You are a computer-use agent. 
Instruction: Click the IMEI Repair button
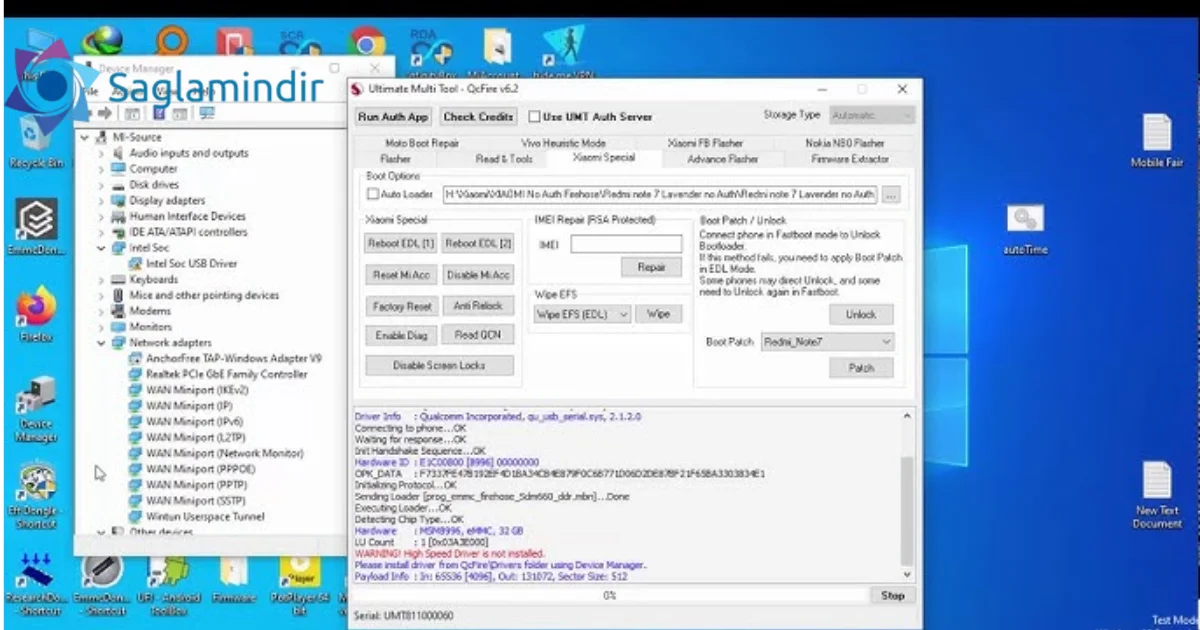click(651, 268)
